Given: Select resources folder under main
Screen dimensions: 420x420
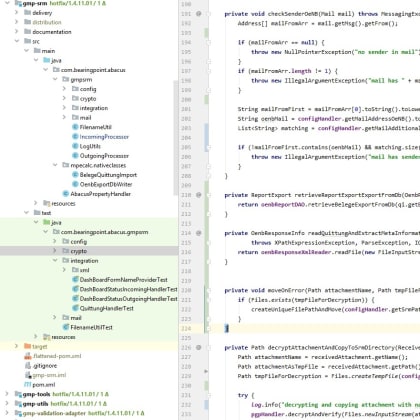Looking at the screenshot, I should pyautogui.click(x=63, y=203).
